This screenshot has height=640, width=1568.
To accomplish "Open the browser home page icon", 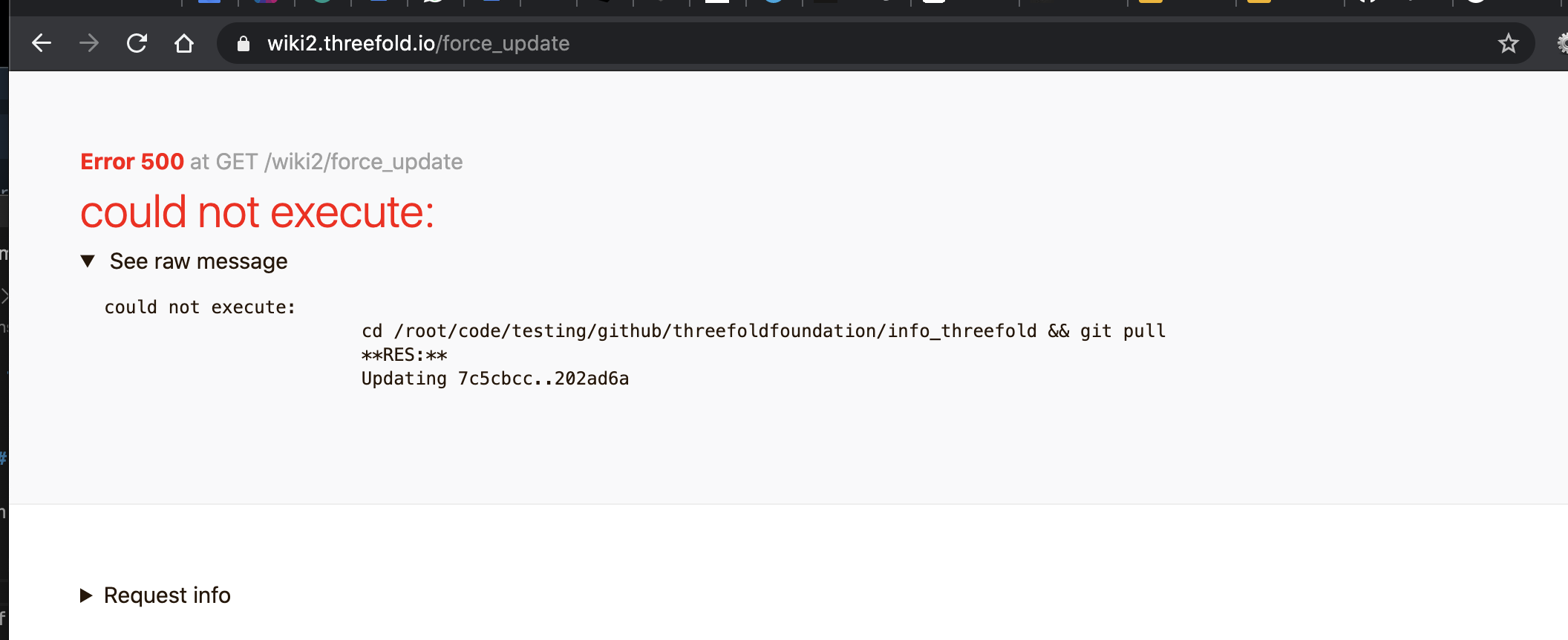I will [x=184, y=43].
